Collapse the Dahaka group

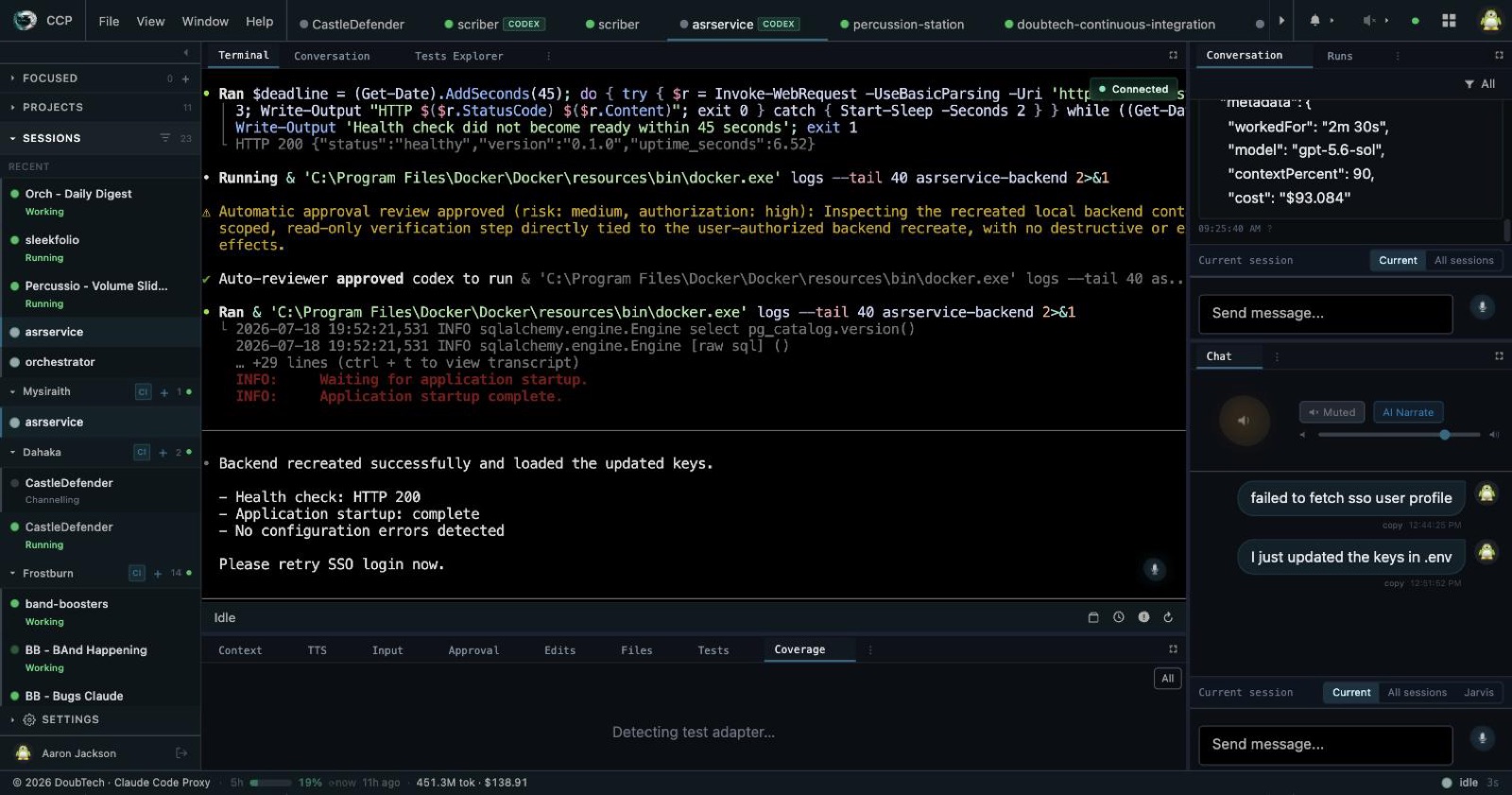[12, 453]
